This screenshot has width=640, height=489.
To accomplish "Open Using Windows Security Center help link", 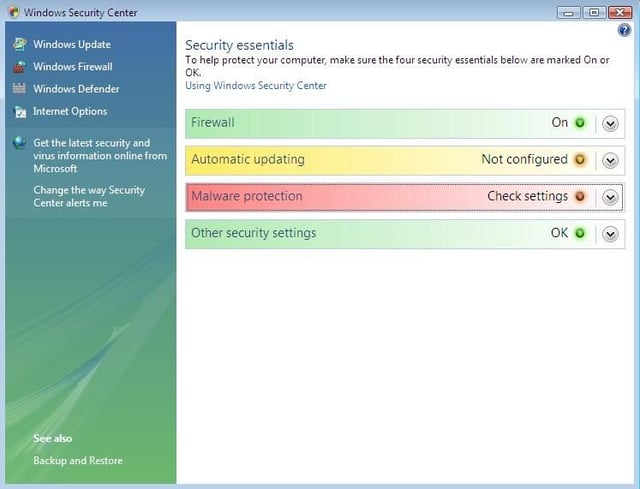I will [x=256, y=85].
